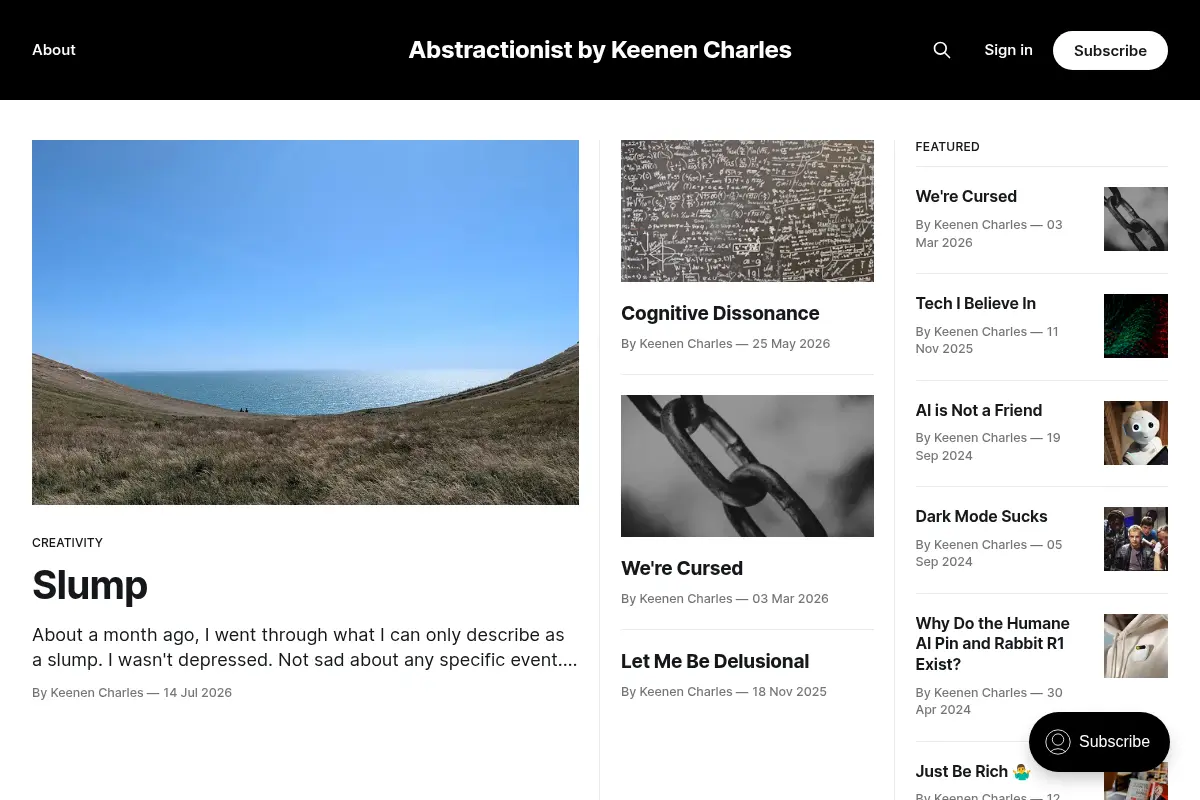This screenshot has height=800, width=1200.
Task: Click the Slump excerpt starting 'About a month ago'
Action: 305,647
